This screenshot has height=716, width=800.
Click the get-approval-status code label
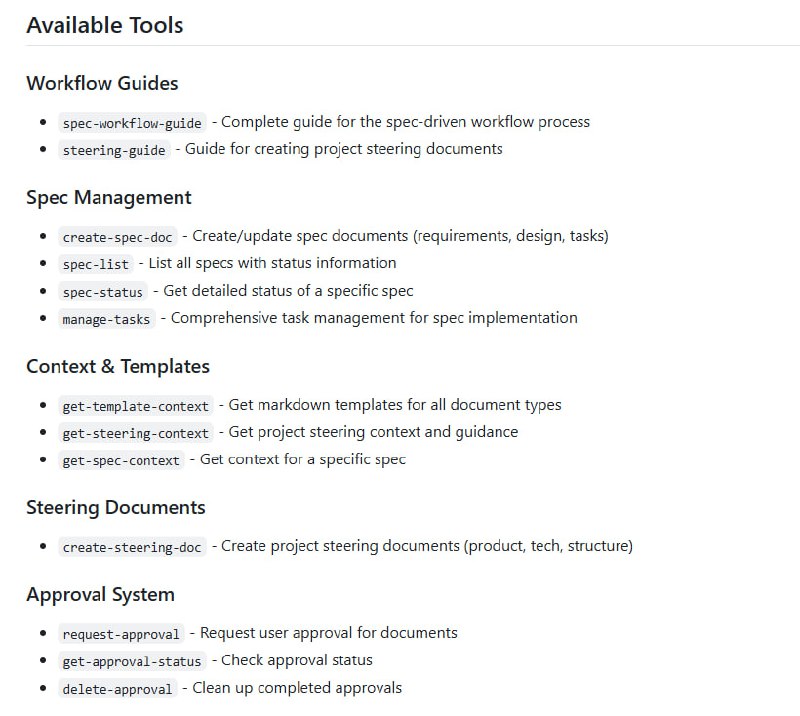(128, 661)
